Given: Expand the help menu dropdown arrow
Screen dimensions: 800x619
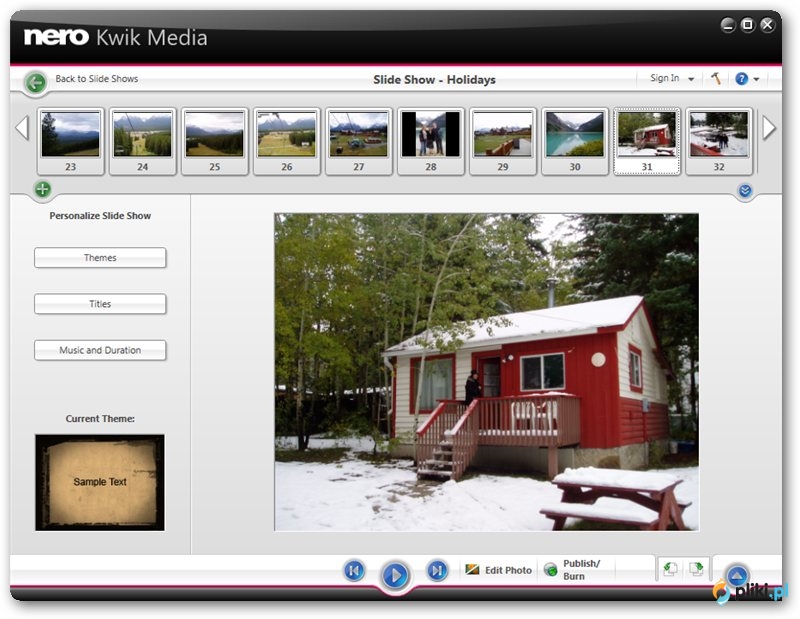Looking at the screenshot, I should pos(756,79).
